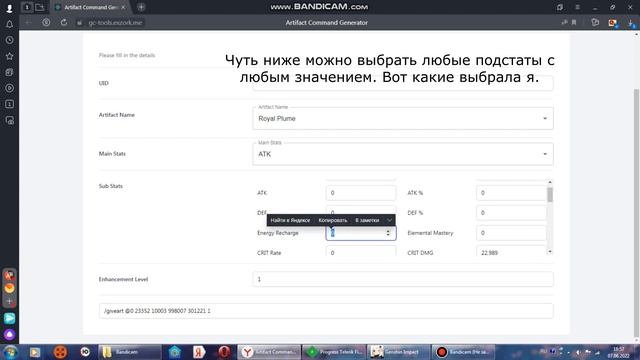The width and height of the screenshot is (640, 360).
Task: Click the taskbar clock
Action: click(619, 352)
